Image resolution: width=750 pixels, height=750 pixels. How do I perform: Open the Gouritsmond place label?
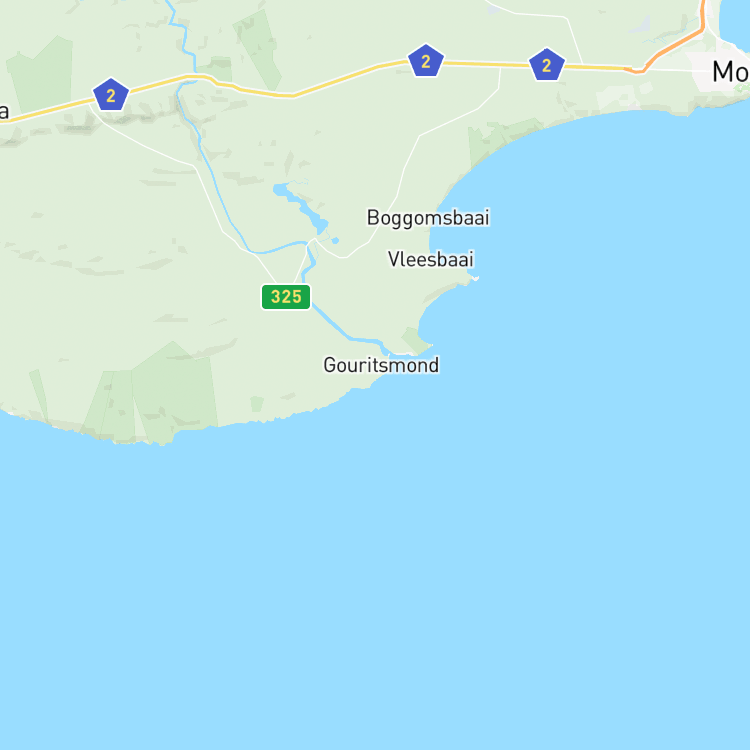[381, 365]
